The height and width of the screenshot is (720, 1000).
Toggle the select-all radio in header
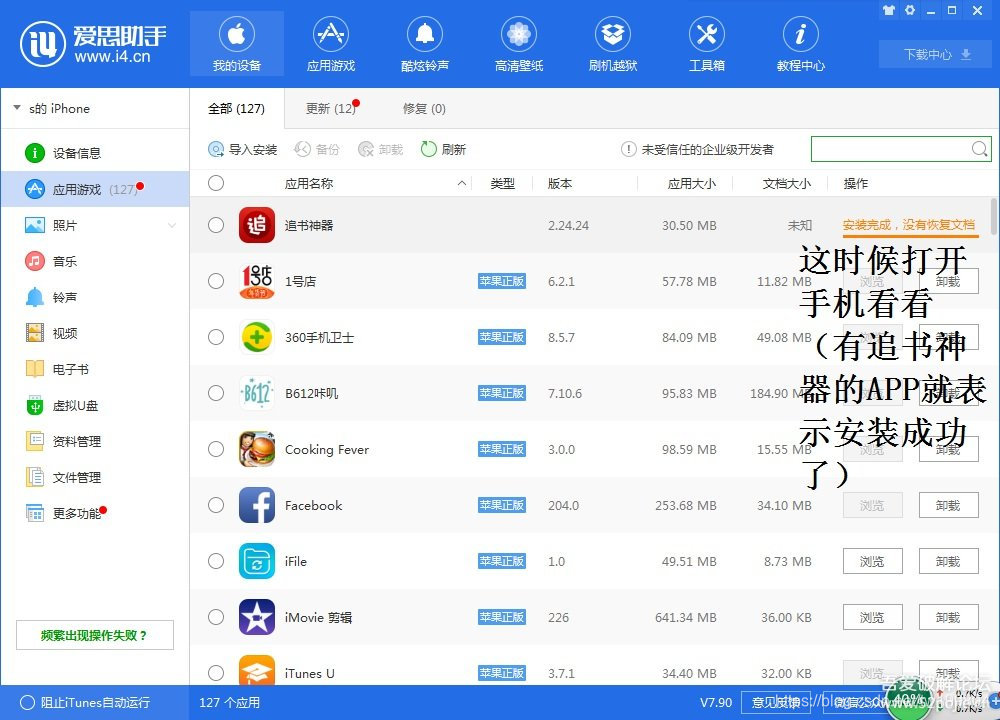point(216,183)
